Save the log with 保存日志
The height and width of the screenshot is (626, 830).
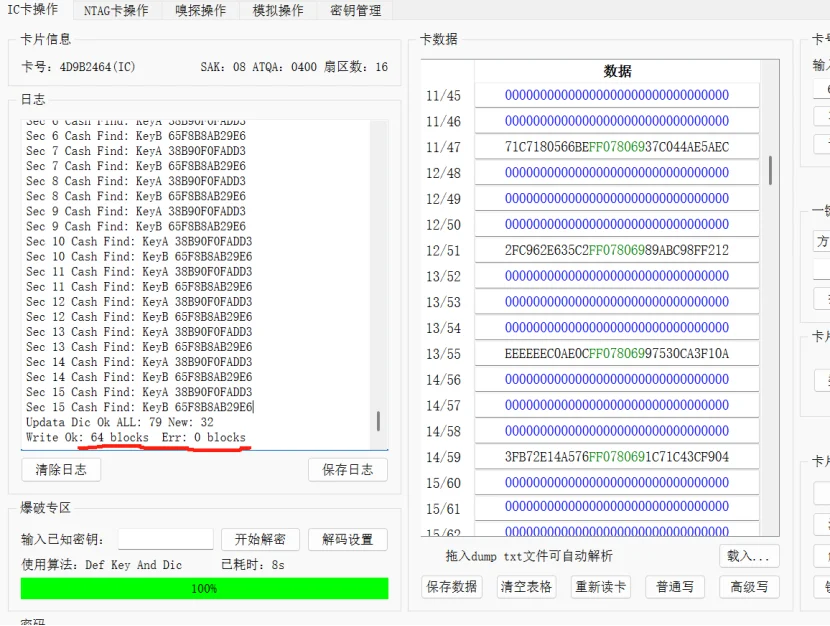tap(348, 470)
